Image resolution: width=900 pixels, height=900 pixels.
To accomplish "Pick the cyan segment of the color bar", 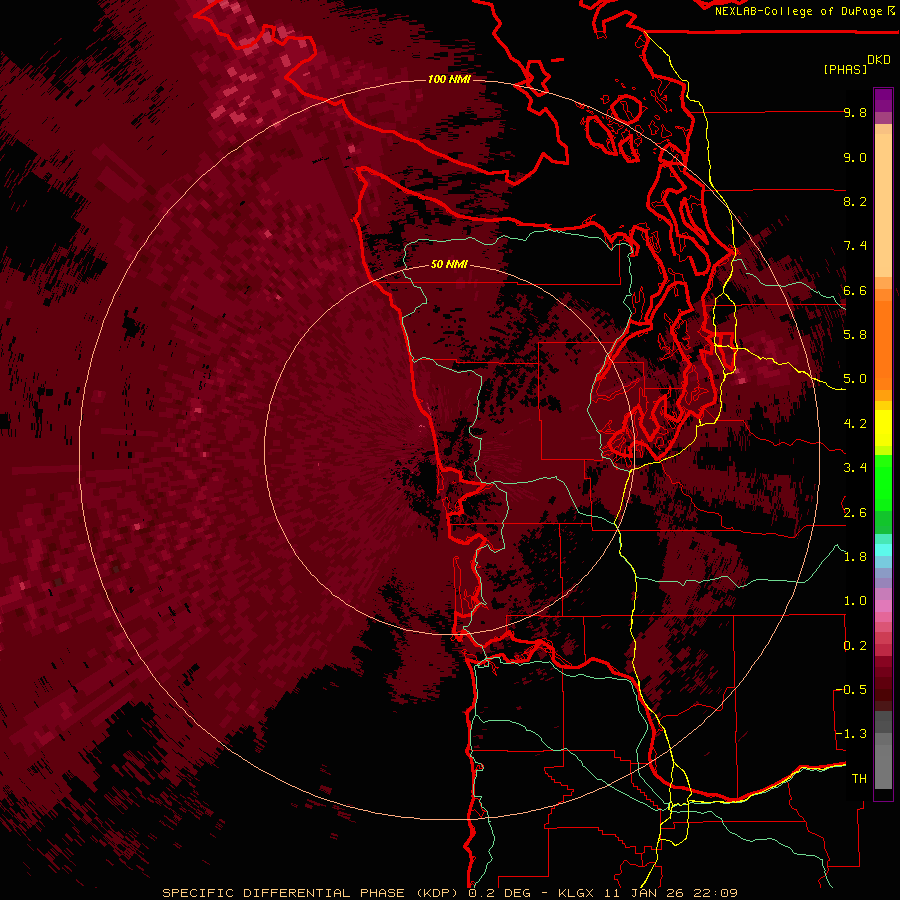I will coord(883,550).
